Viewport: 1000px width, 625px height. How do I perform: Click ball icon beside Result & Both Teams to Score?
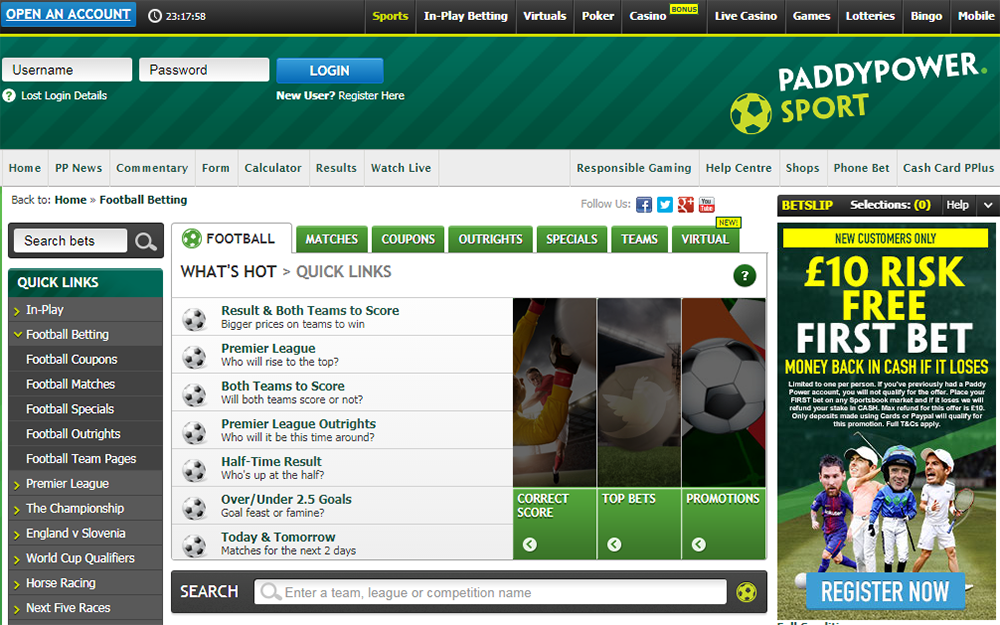click(x=195, y=319)
